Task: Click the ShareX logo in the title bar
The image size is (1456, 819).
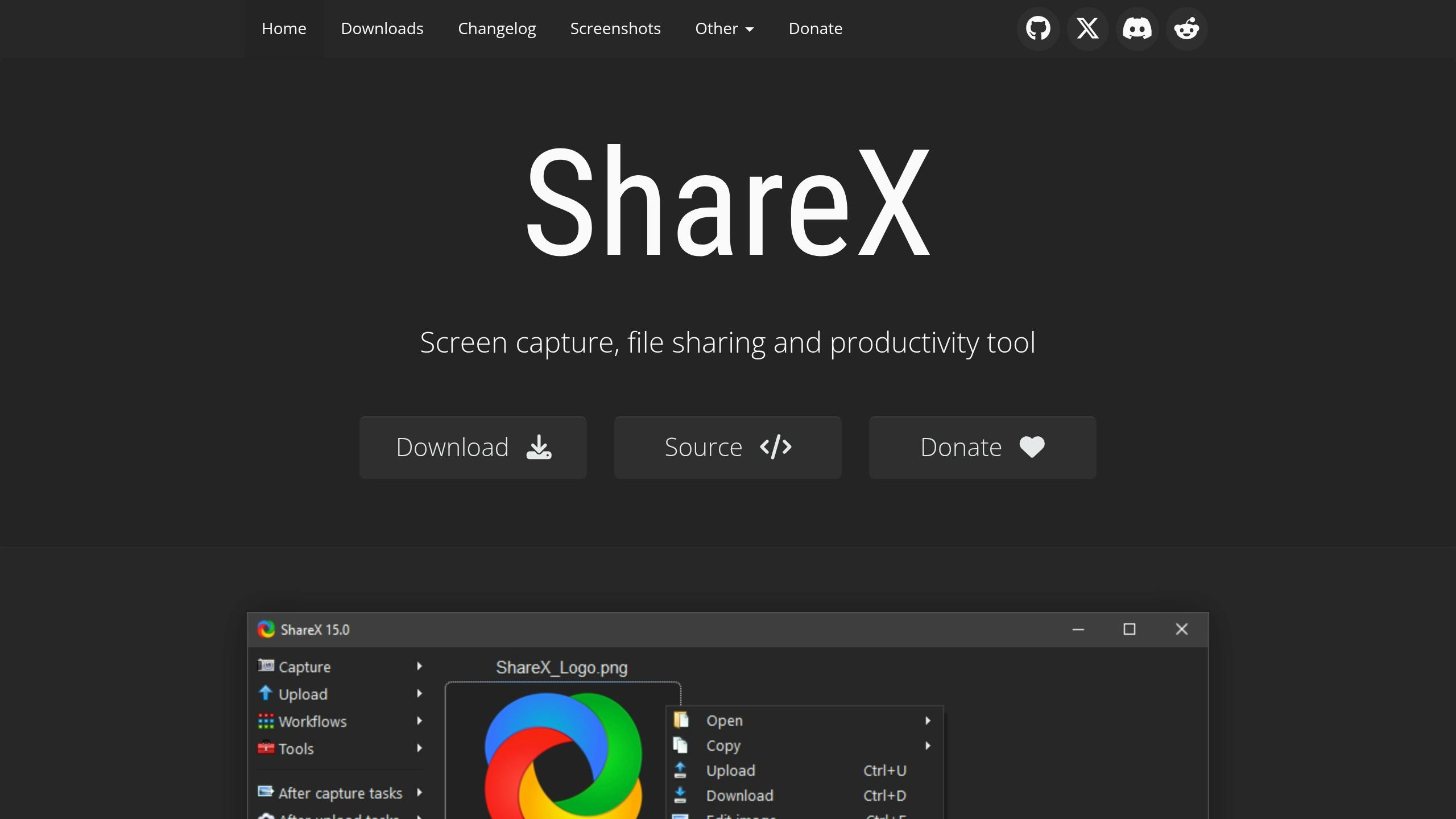Action: (266, 629)
